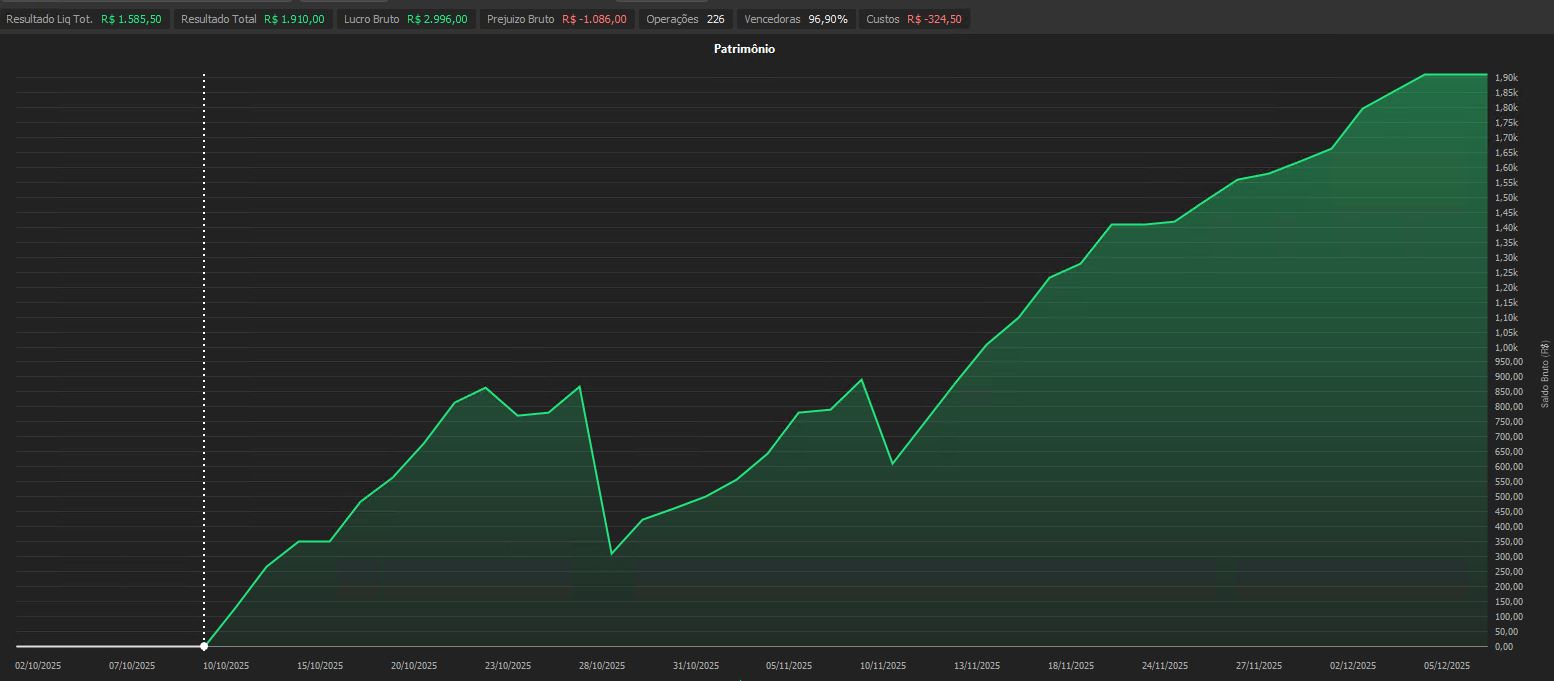Screen dimensions: 1554x681
Task: Click the 10/11/2025 date axis label
Action: 883,666
